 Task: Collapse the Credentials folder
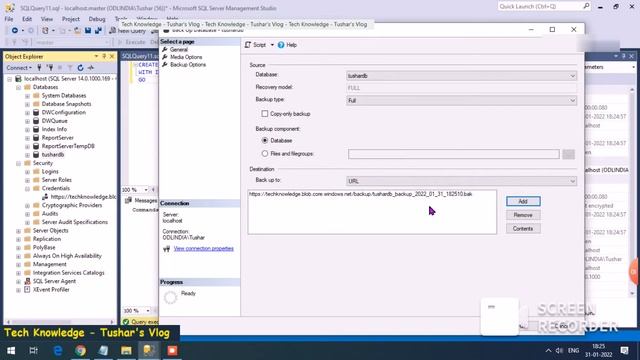[x=27, y=189]
